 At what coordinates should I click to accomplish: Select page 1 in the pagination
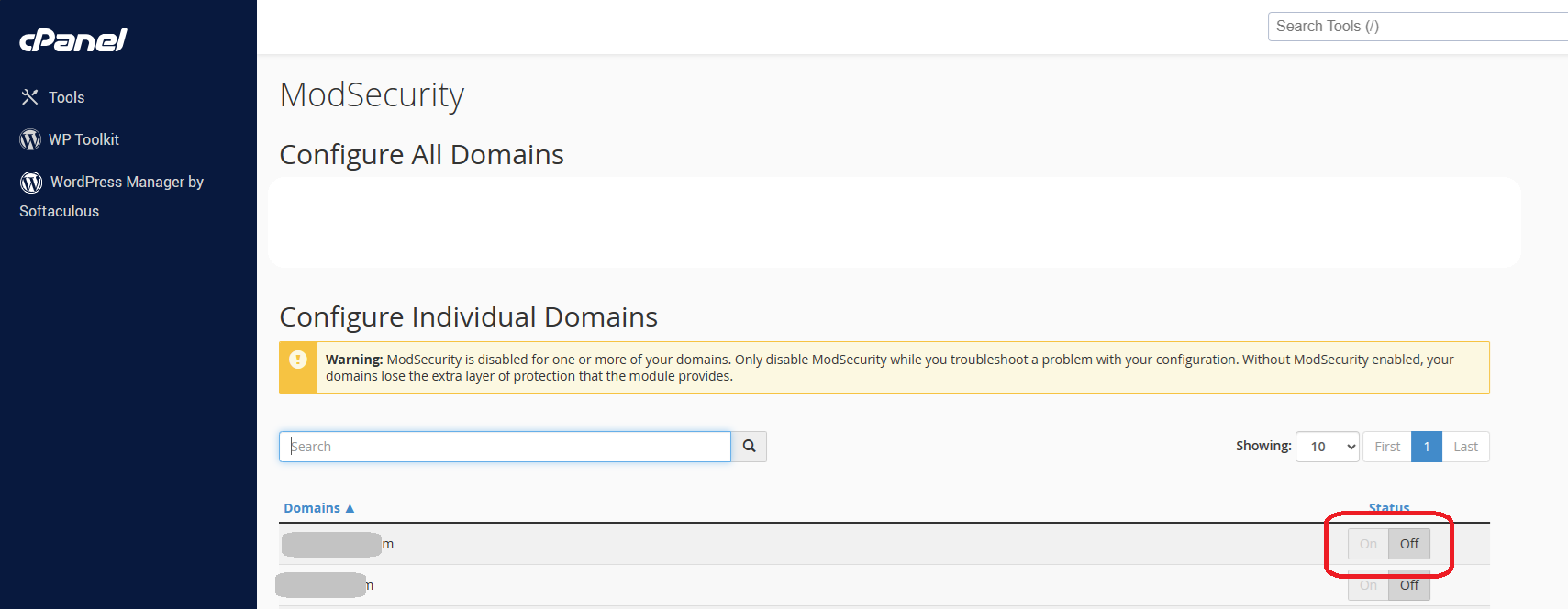1427,447
